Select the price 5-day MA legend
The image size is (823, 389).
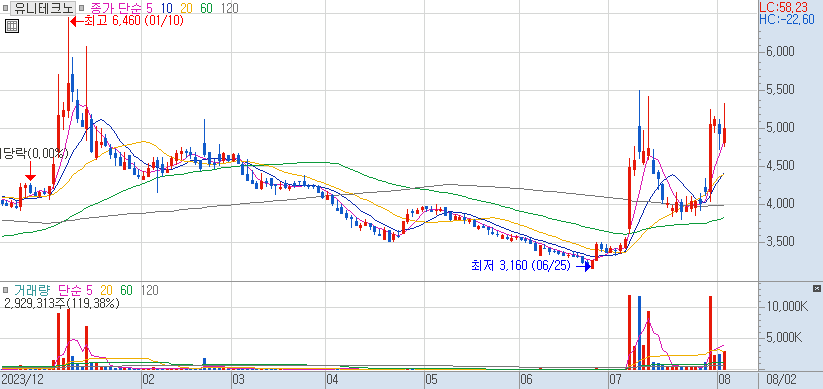(x=150, y=8)
